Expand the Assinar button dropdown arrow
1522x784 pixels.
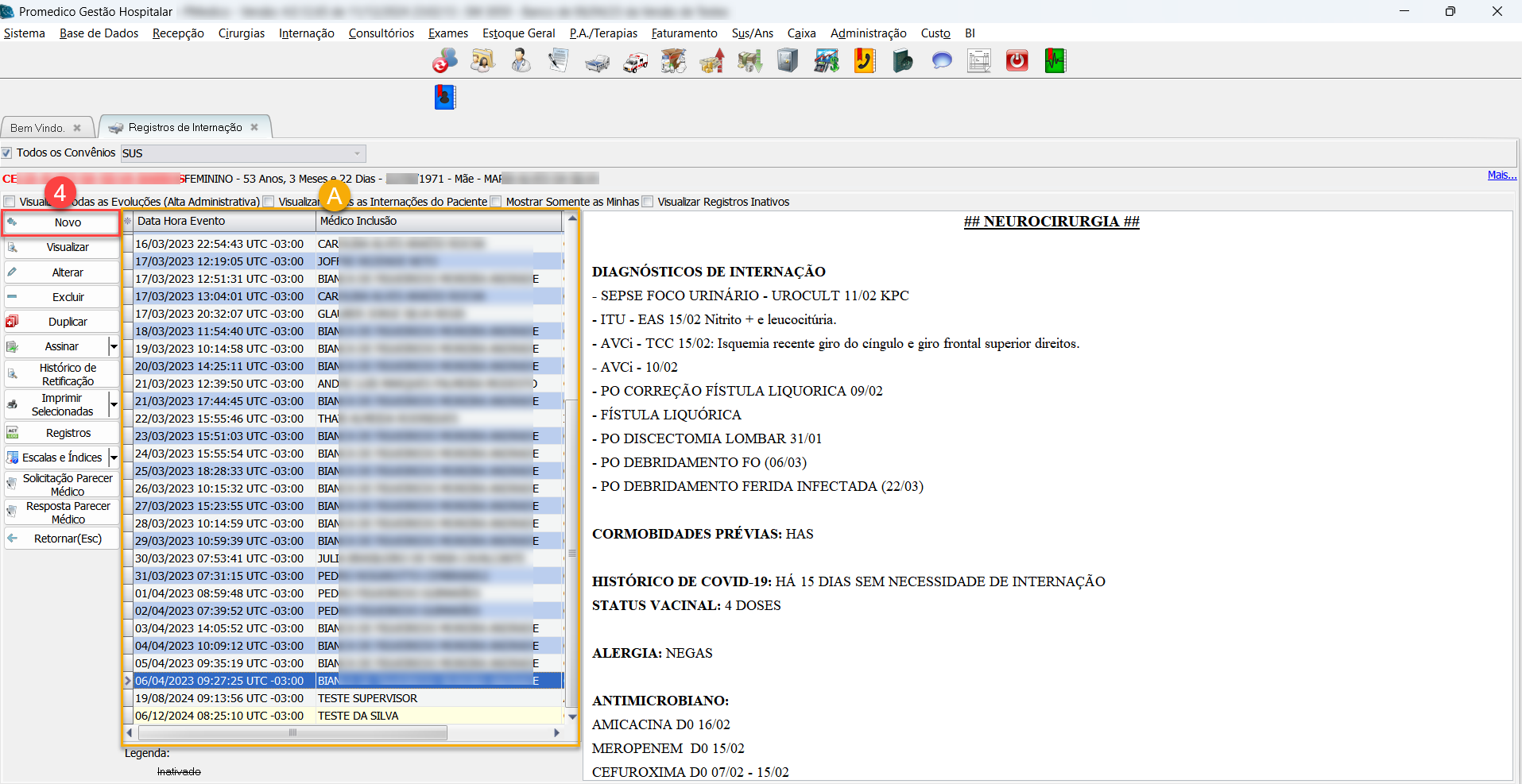pyautogui.click(x=114, y=346)
